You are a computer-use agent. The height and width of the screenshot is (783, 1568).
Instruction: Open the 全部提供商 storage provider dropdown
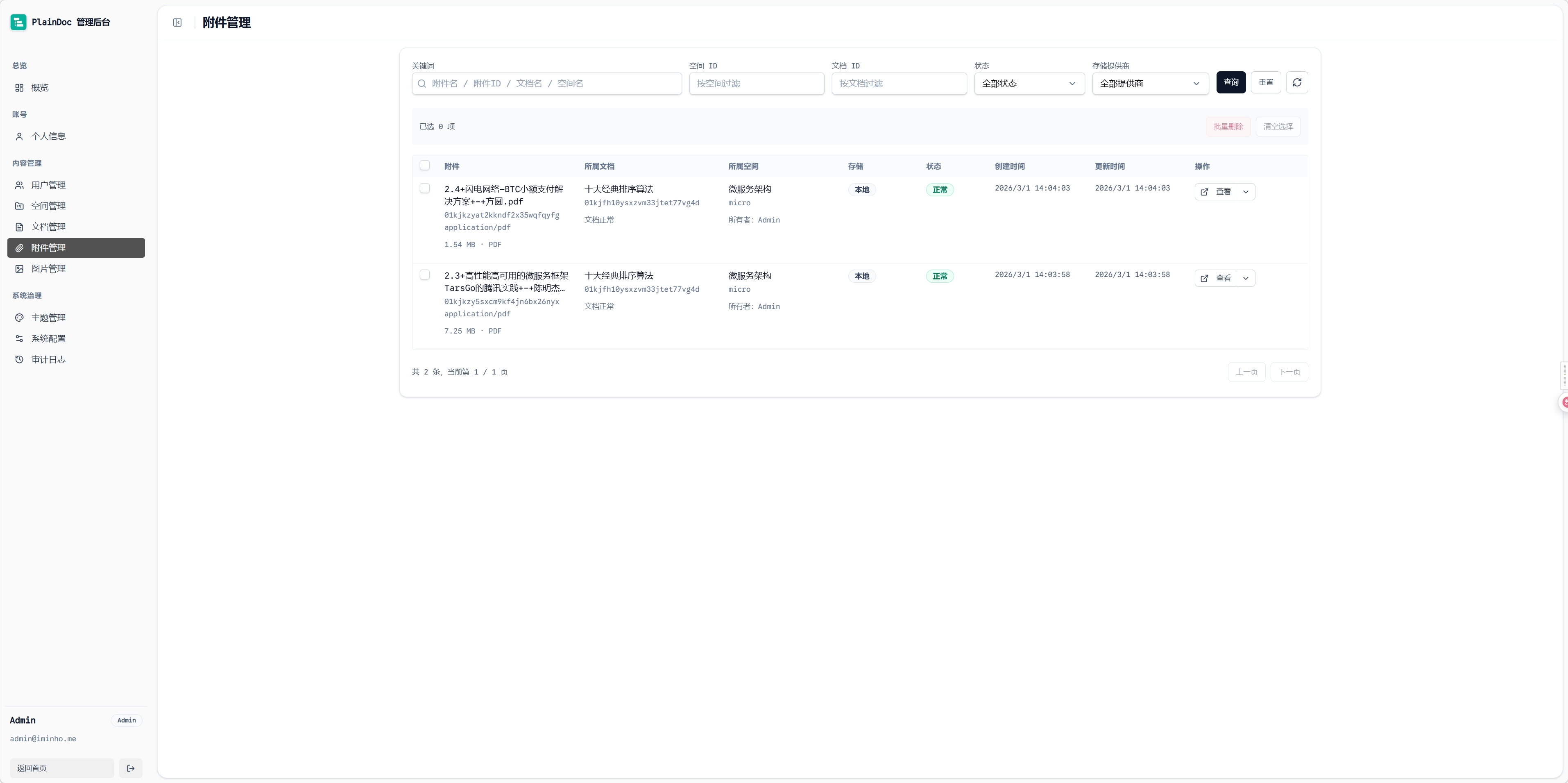(1151, 84)
